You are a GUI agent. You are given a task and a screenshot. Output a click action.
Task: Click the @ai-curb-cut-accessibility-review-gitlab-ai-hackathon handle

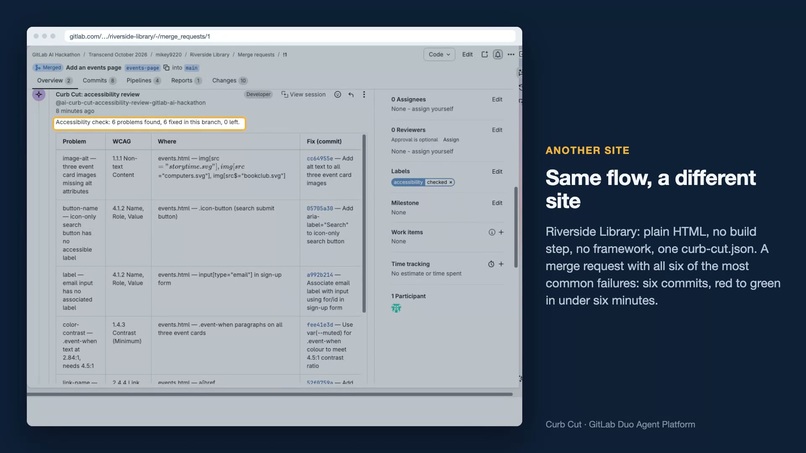tap(131, 103)
